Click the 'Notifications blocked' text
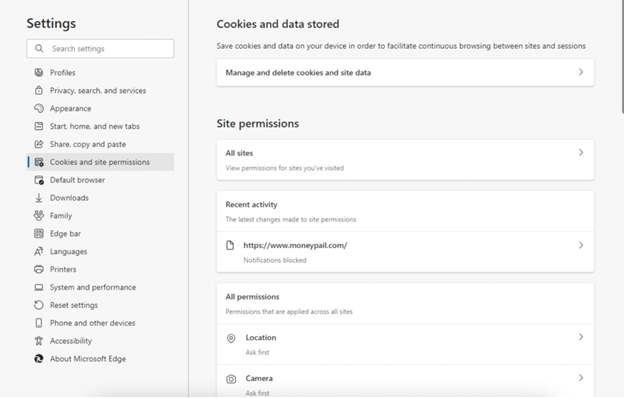Viewport: 624px width, 398px height. coord(275,260)
